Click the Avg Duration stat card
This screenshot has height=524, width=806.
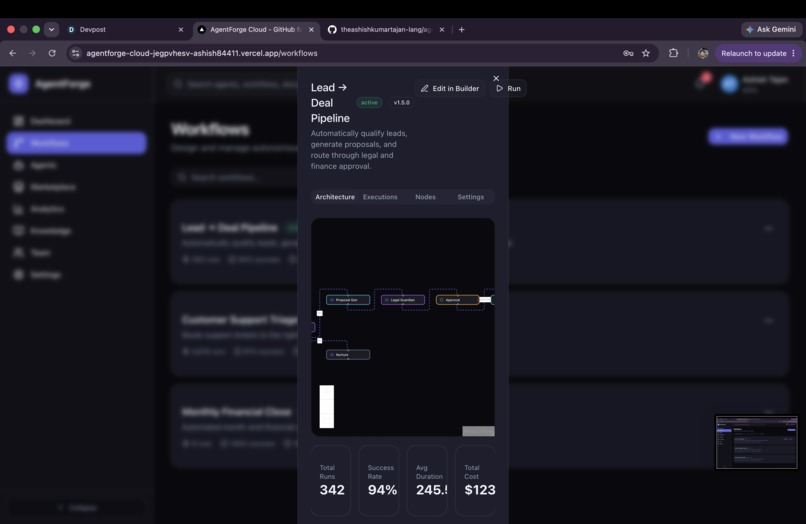(427, 480)
